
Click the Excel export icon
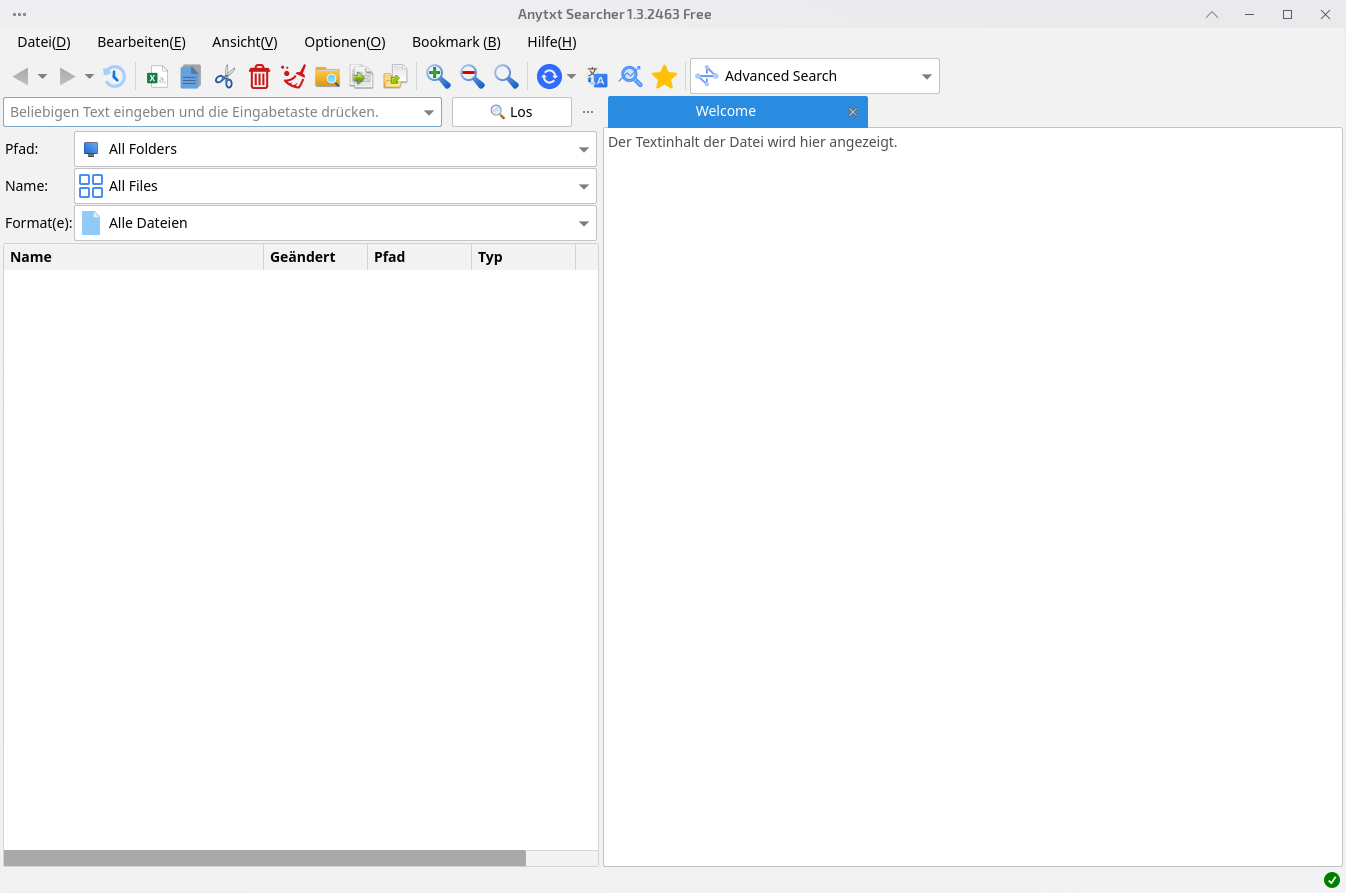point(157,76)
